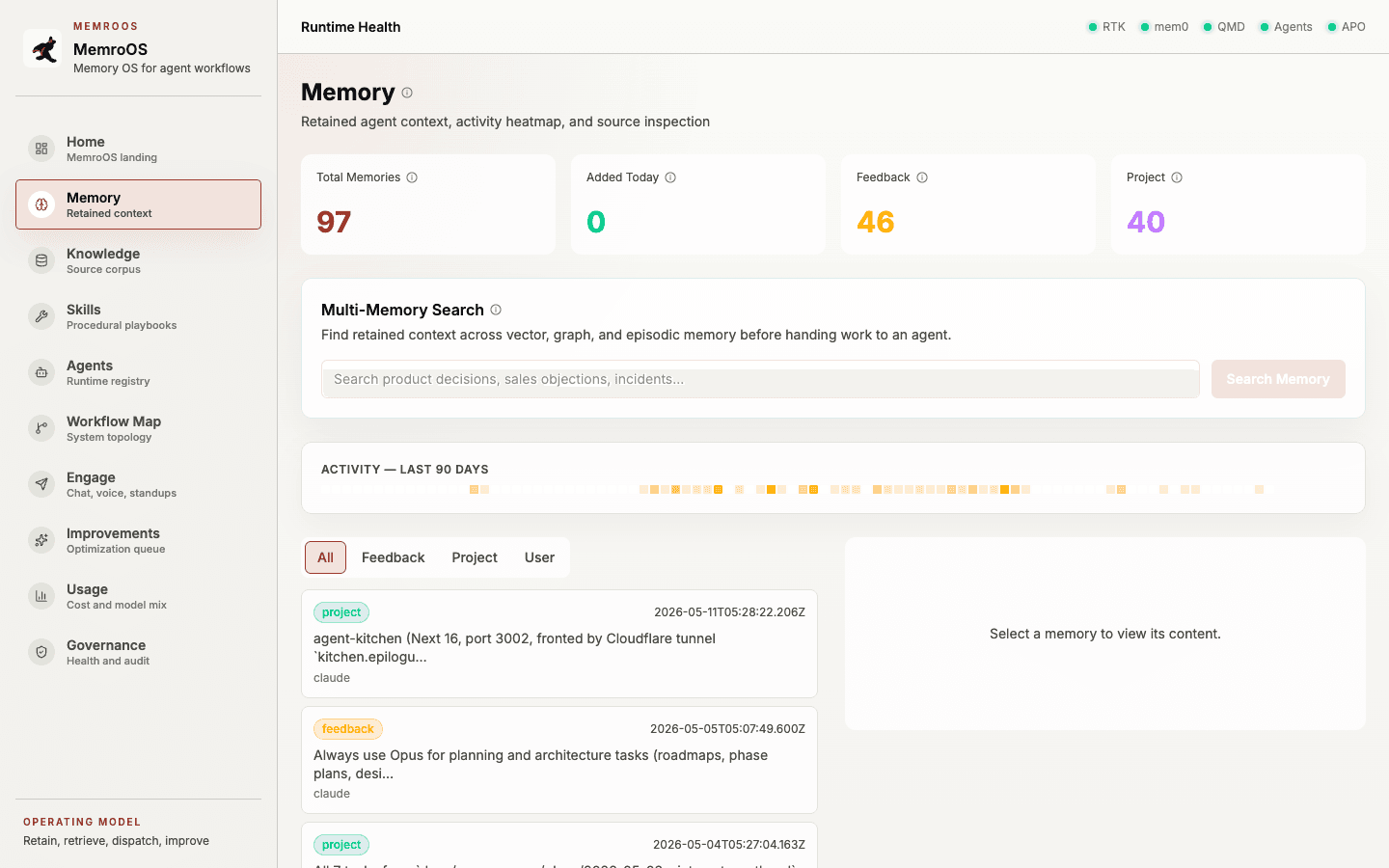Click the Added Today value 0
Viewport: 1389px width, 868px height.
coord(596,222)
